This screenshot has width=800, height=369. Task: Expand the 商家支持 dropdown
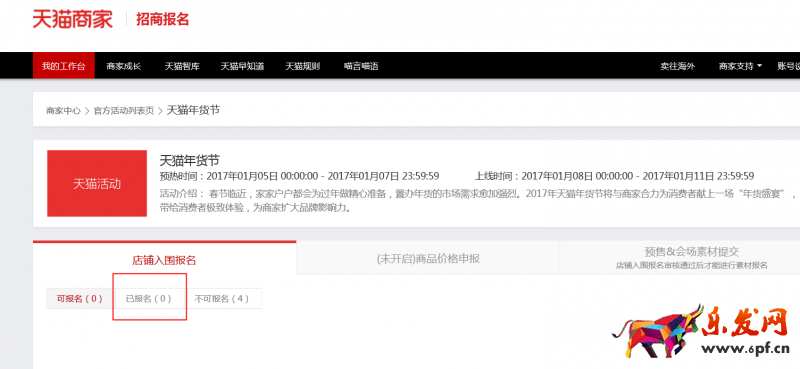click(x=740, y=66)
